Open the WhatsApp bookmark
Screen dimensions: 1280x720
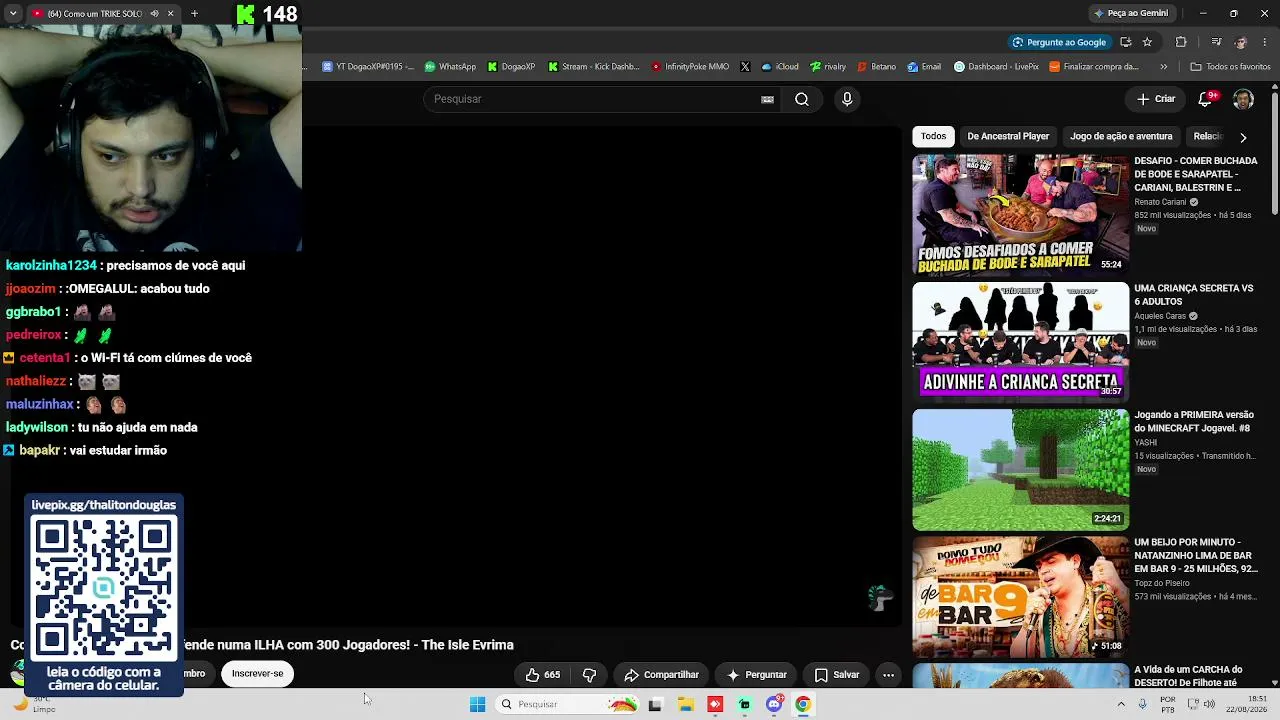tap(450, 67)
